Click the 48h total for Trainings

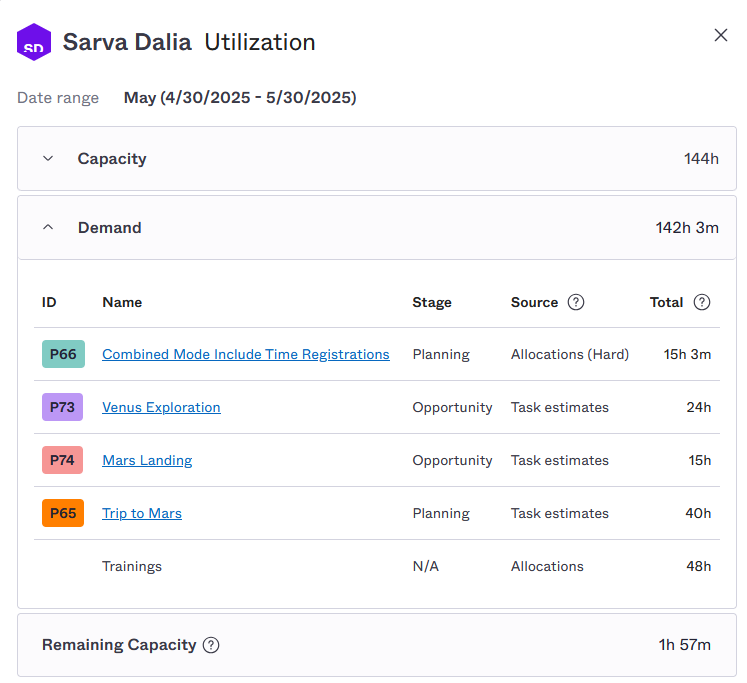pyautogui.click(x=698, y=566)
